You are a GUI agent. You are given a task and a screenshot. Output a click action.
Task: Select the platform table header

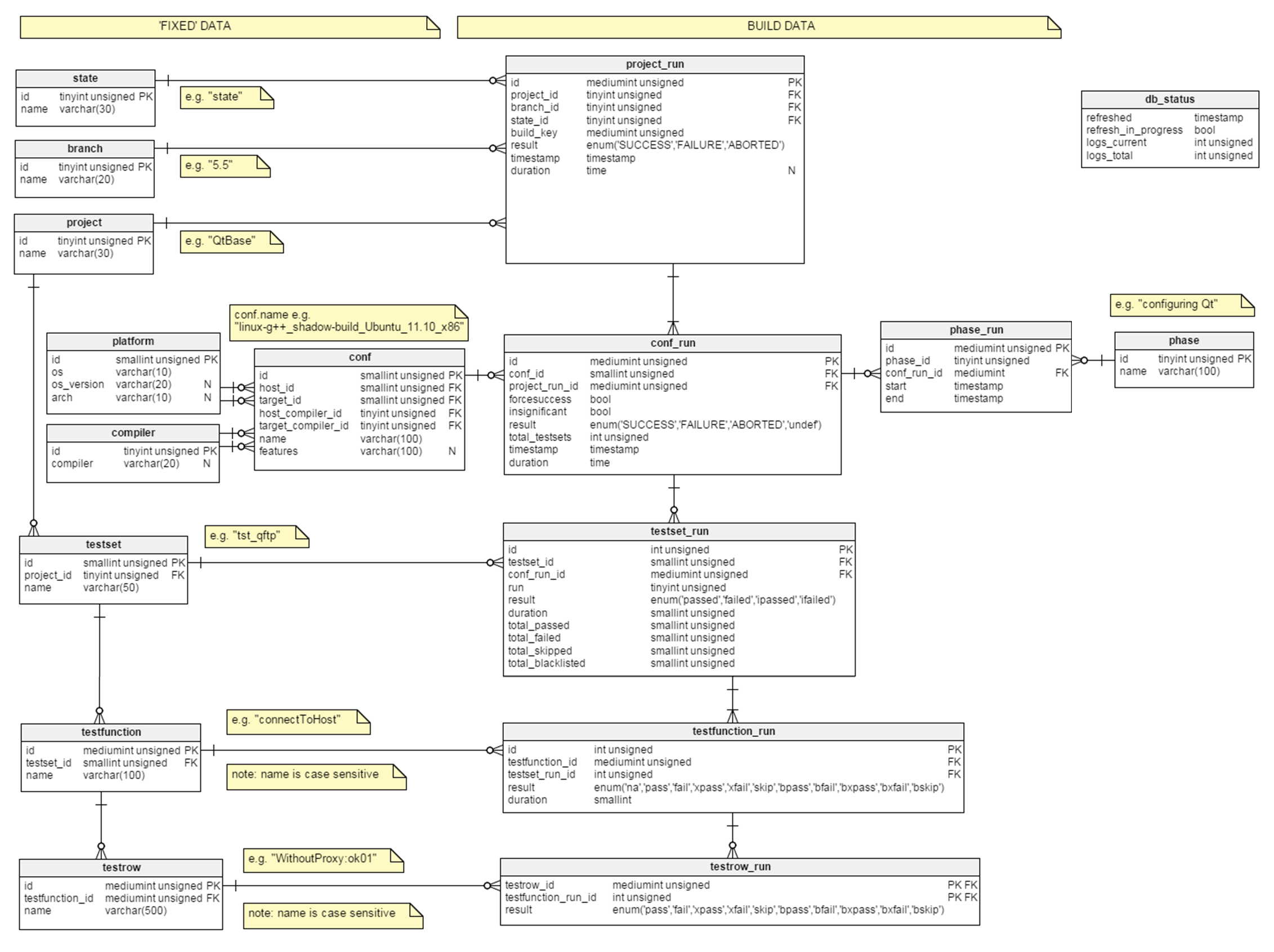pos(133,341)
